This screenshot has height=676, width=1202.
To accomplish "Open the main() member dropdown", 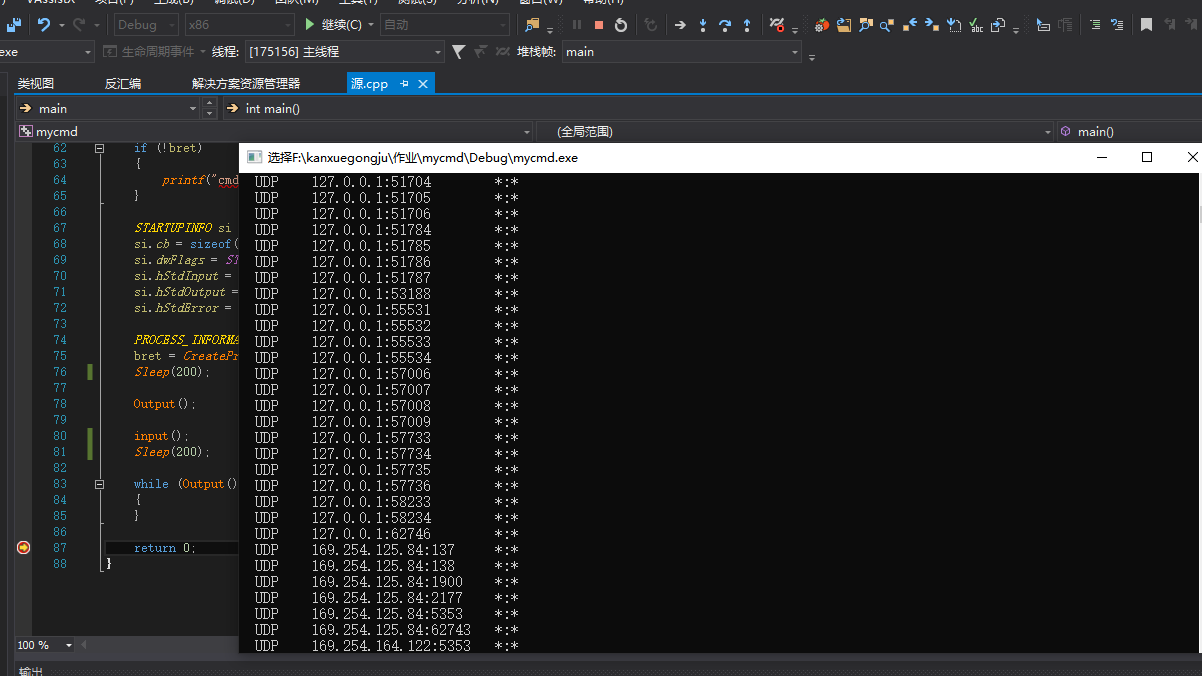I will coord(1130,131).
